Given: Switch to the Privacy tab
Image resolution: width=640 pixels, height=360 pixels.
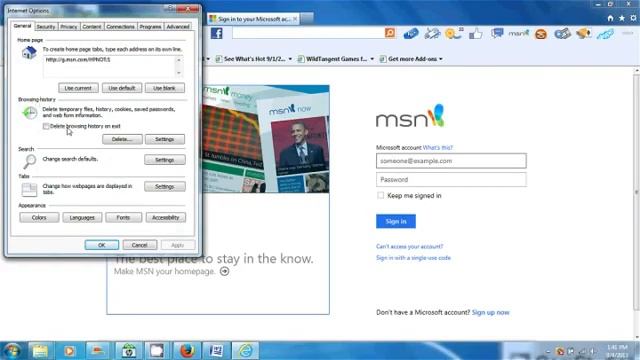Looking at the screenshot, I should point(69,27).
